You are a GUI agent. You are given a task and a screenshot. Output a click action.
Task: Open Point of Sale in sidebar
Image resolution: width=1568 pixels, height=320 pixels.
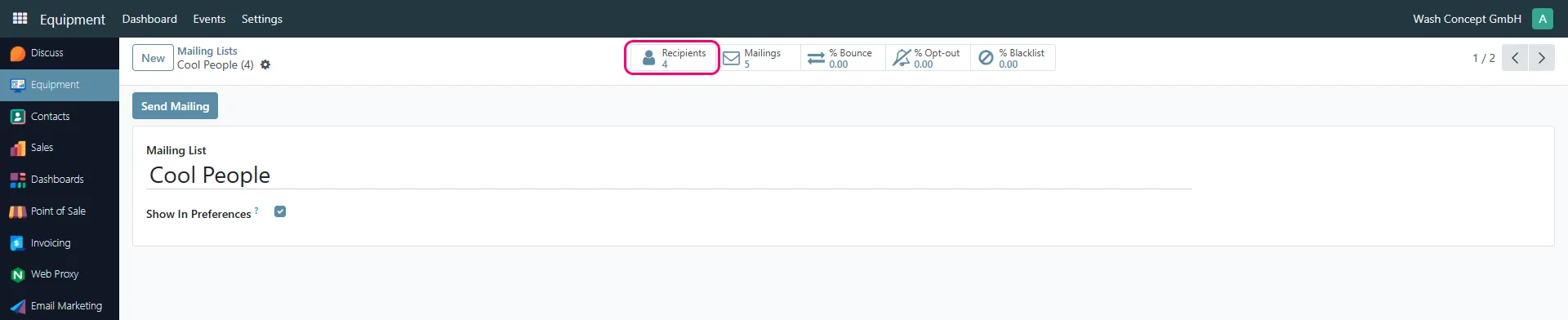(60, 211)
